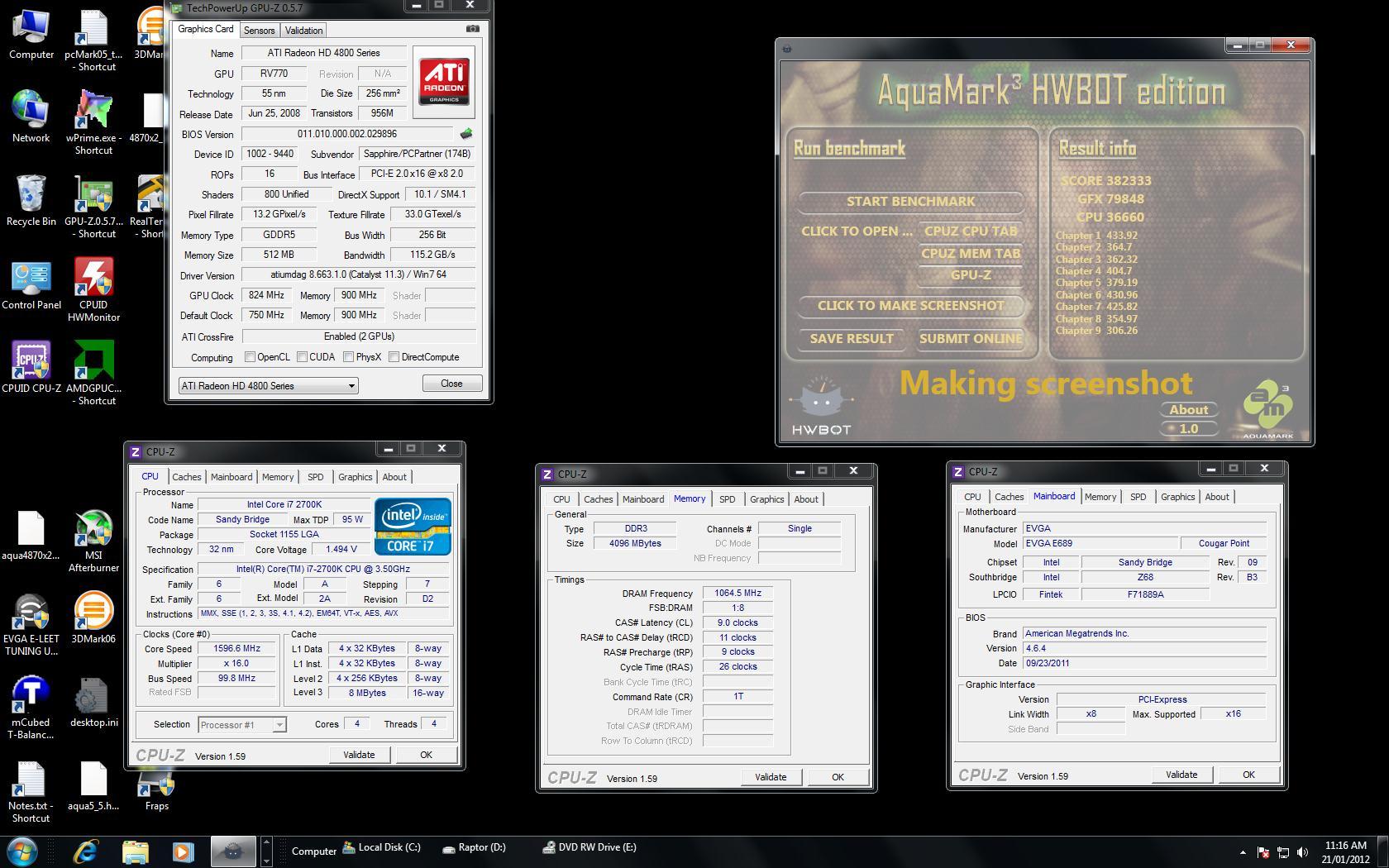Open EVGA E-LEET Tuning Utility icon
1389x868 pixels.
tap(31, 624)
